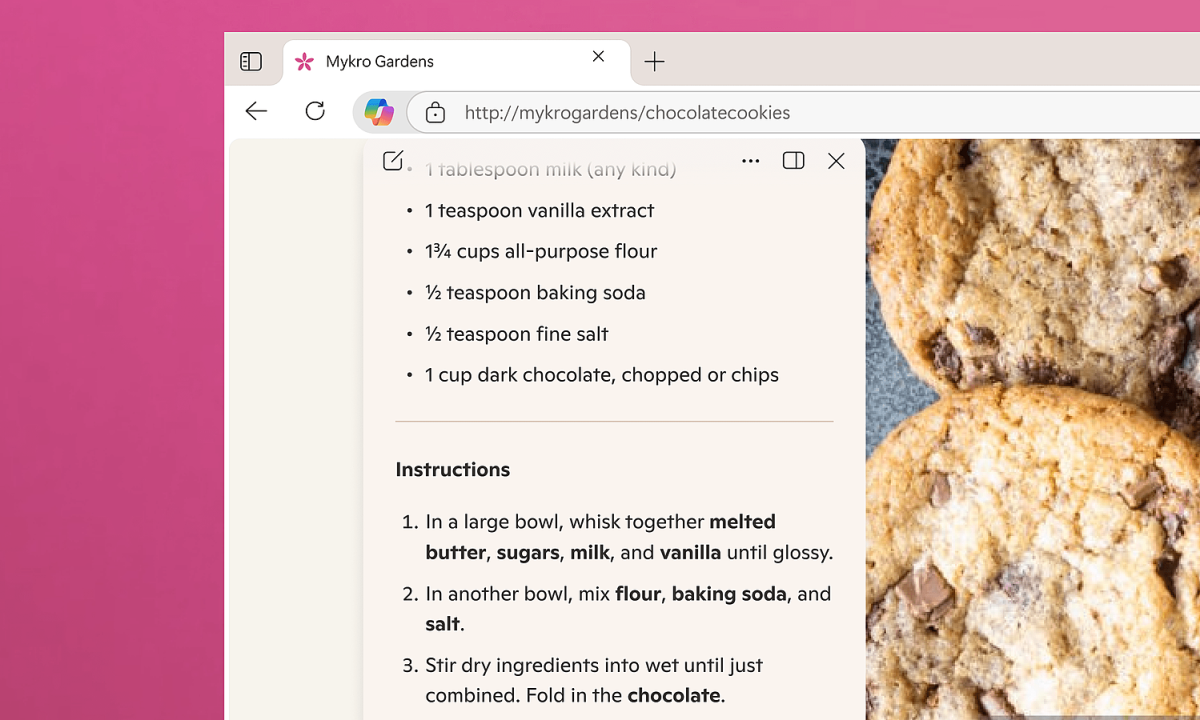Open the more options ellipsis menu

click(750, 161)
